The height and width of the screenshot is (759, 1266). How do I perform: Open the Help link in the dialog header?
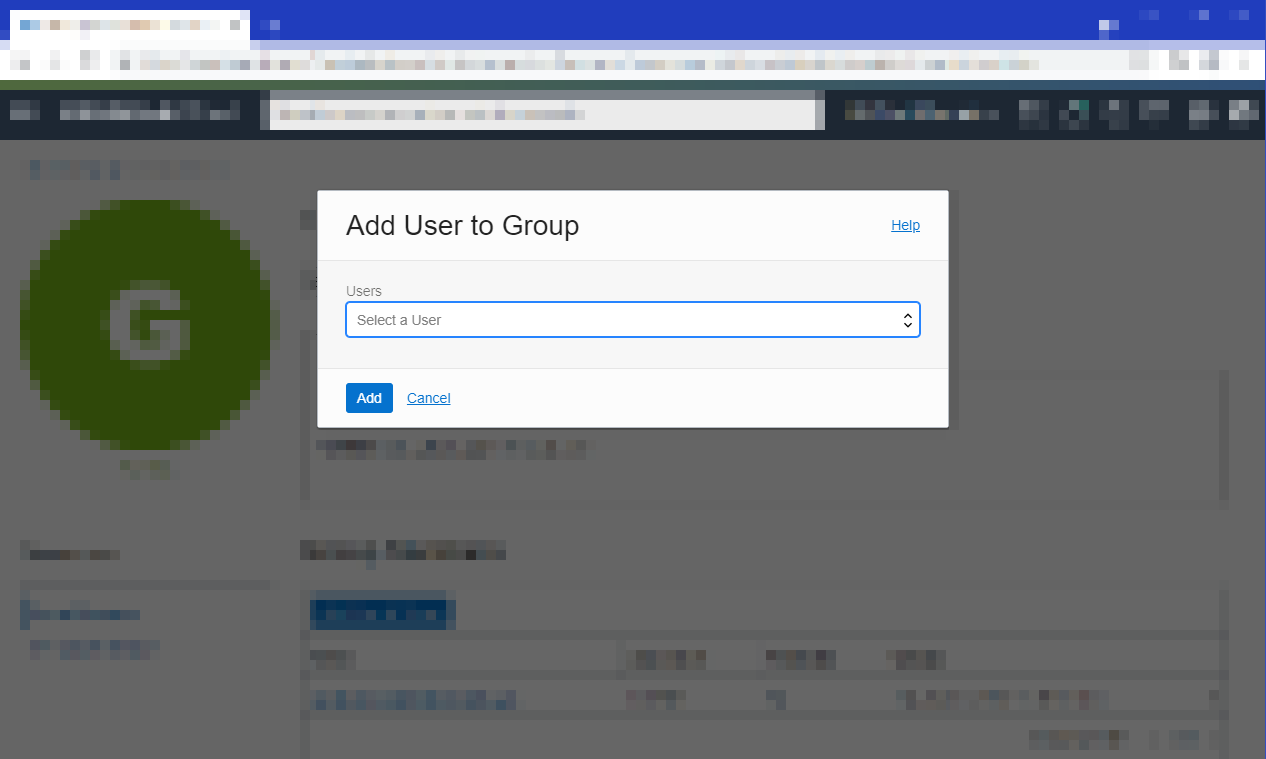coord(905,225)
